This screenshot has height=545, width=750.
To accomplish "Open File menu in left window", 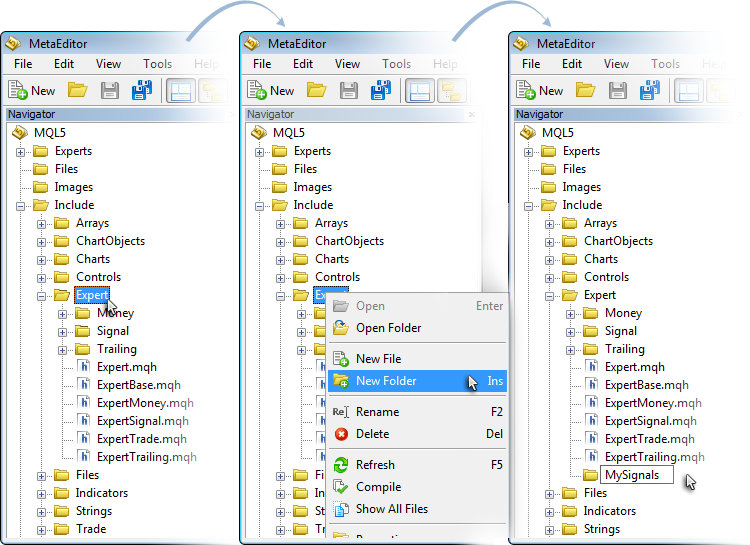I will [x=23, y=64].
